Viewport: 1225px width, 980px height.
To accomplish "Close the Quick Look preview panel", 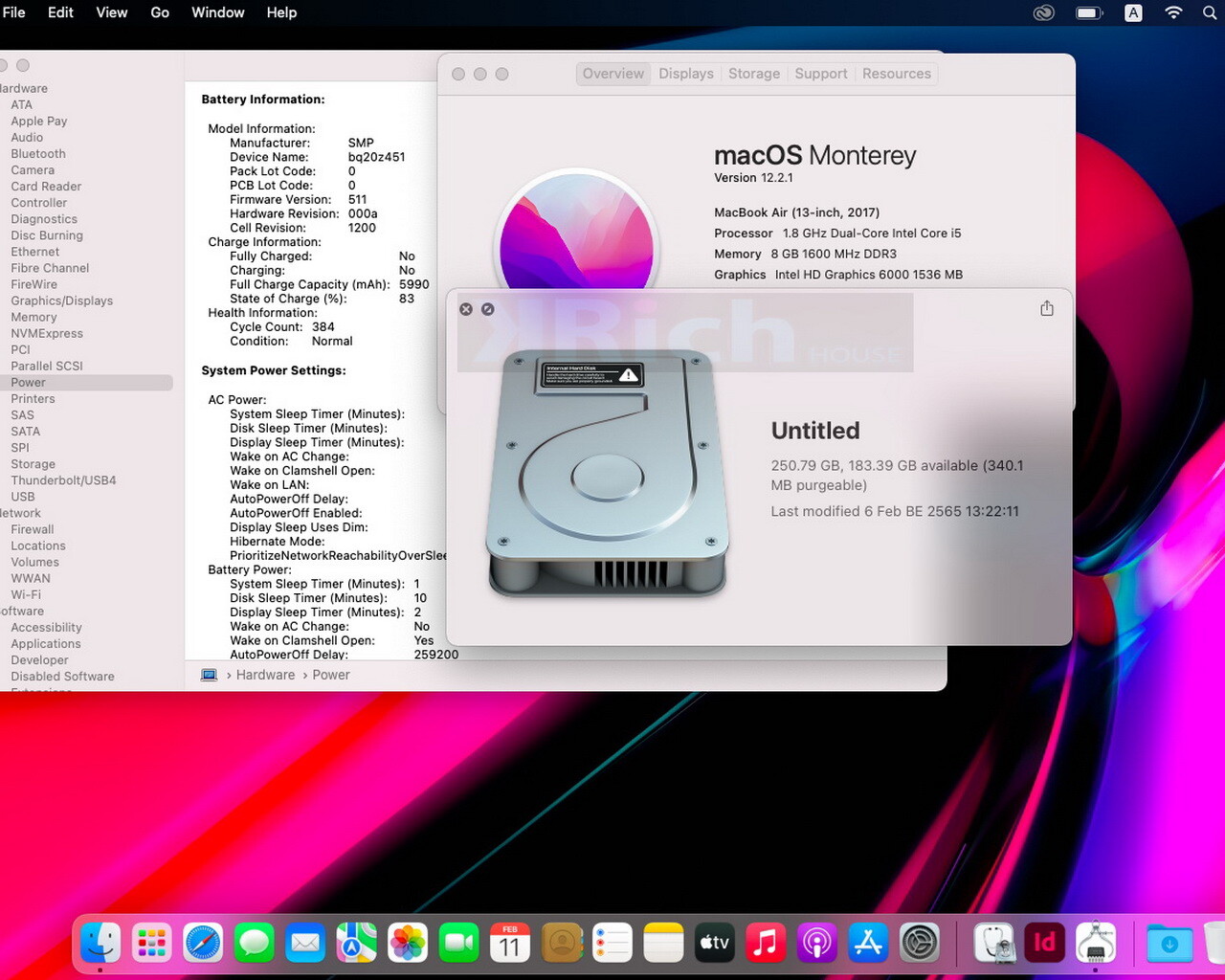I will click(x=466, y=309).
